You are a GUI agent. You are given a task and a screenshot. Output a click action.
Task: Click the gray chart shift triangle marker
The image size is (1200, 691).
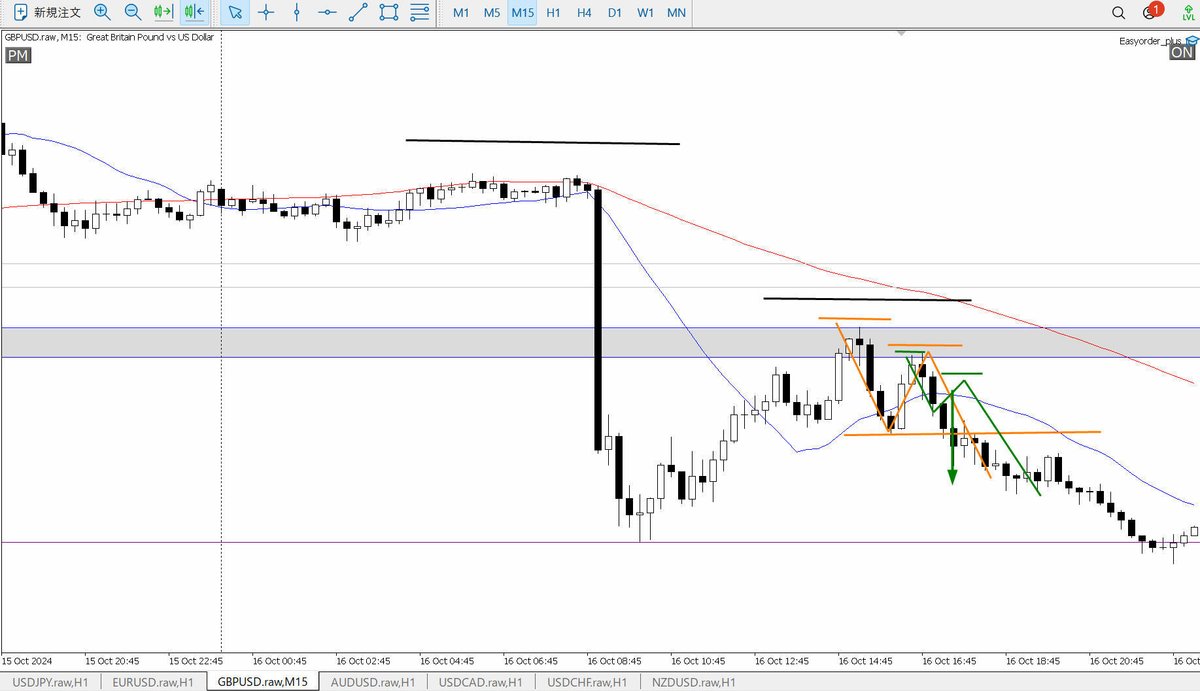click(x=901, y=33)
